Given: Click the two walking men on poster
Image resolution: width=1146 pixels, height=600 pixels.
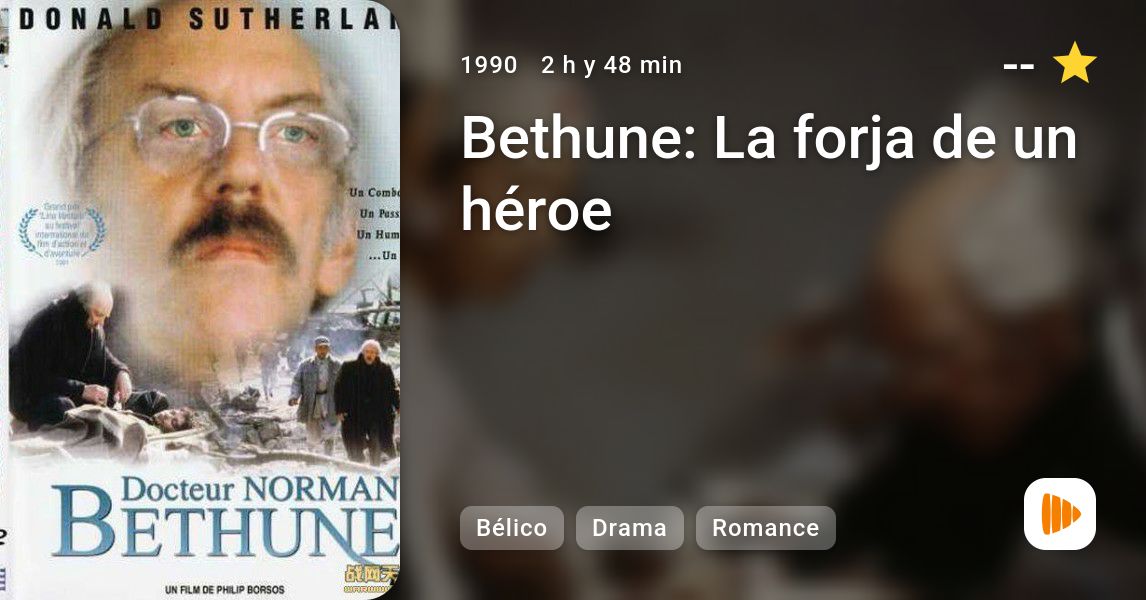Looking at the screenshot, I should [x=344, y=398].
